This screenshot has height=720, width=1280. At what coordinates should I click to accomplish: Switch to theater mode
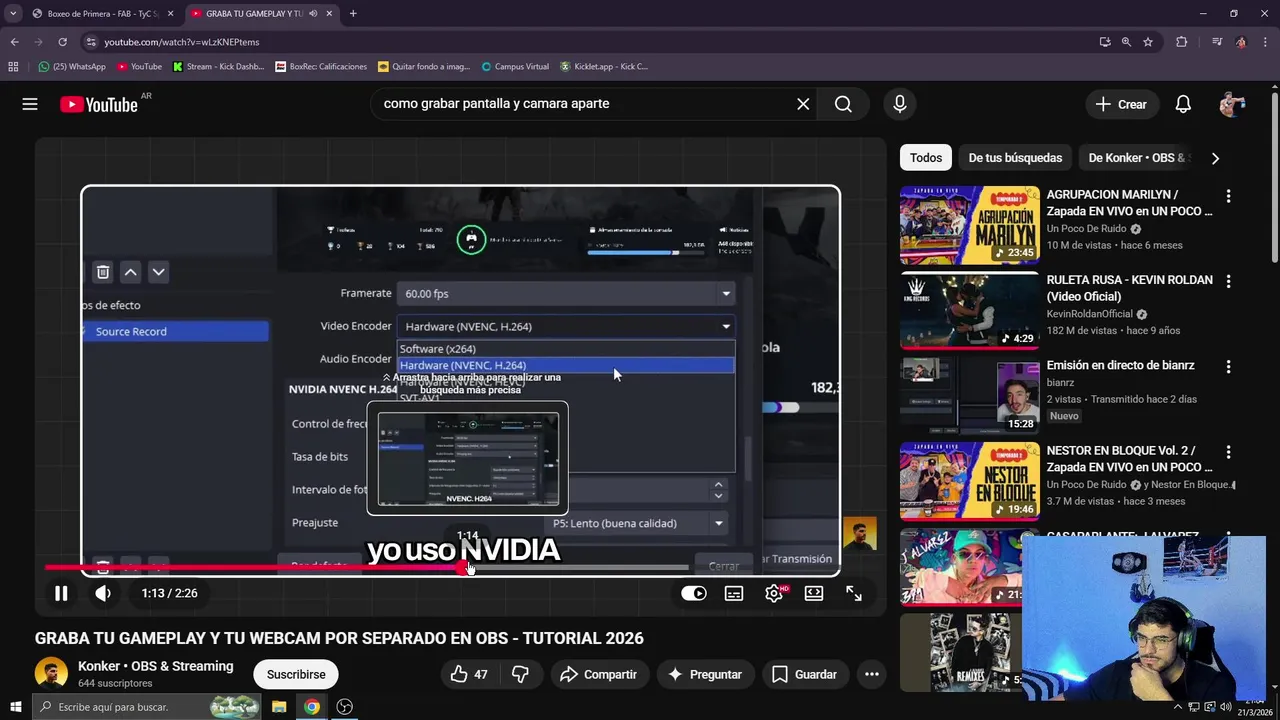[x=814, y=593]
